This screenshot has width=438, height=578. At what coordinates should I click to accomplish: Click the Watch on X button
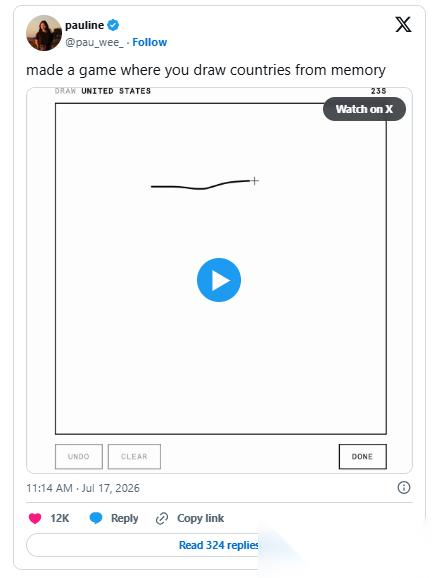[x=364, y=109]
